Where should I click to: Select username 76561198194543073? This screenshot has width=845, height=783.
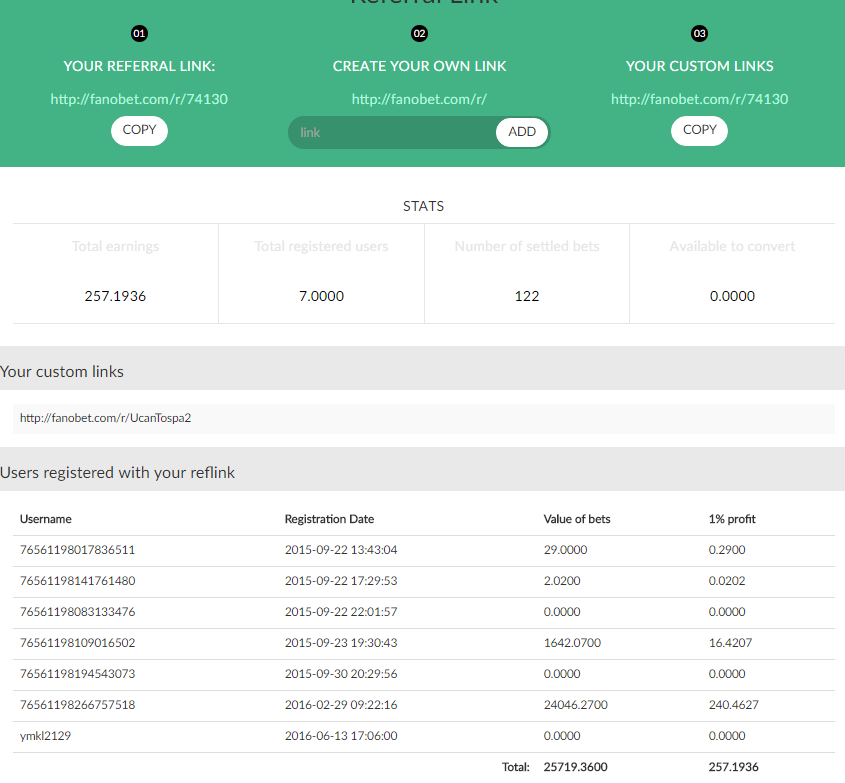(x=78, y=674)
